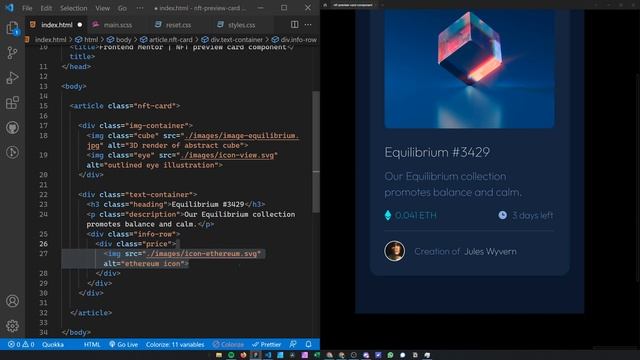Screen dimensions: 640x360
Task: Click the split editor right icon
Action: (294, 24)
